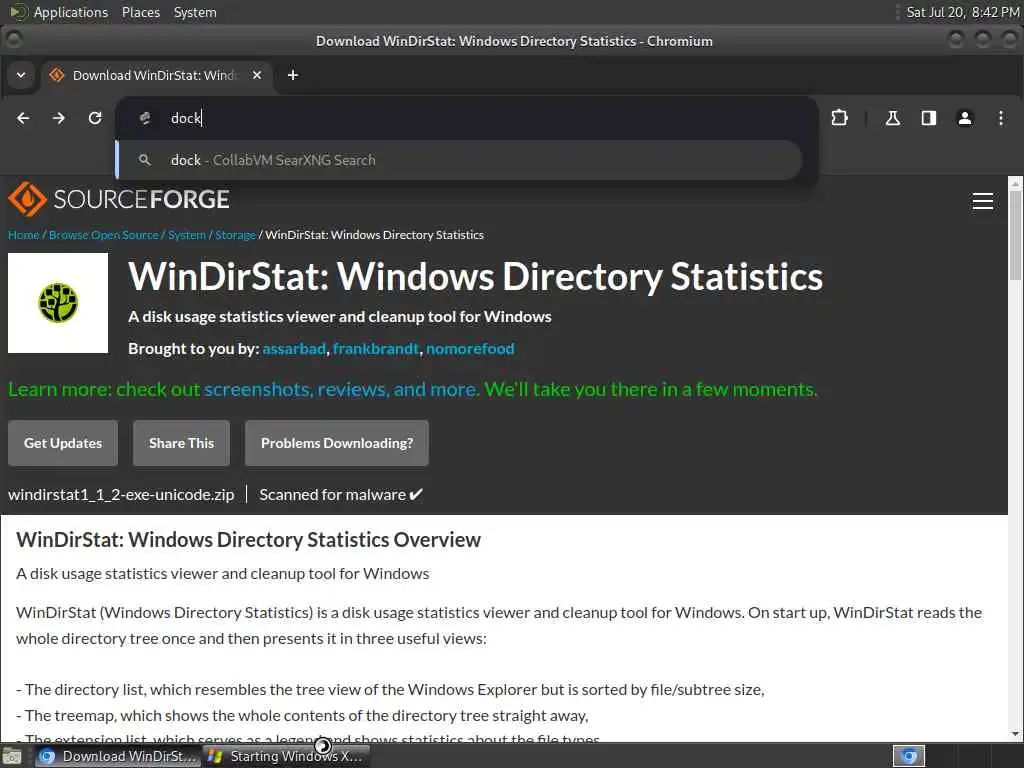1024x768 pixels.
Task: Click the WinDirStat Overview heading
Action: pyautogui.click(x=248, y=540)
